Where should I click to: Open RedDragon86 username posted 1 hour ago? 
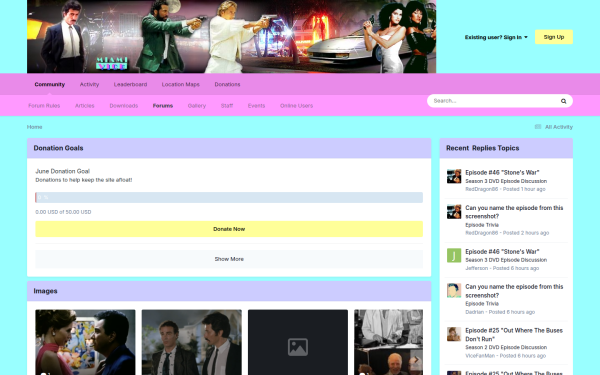point(481,189)
